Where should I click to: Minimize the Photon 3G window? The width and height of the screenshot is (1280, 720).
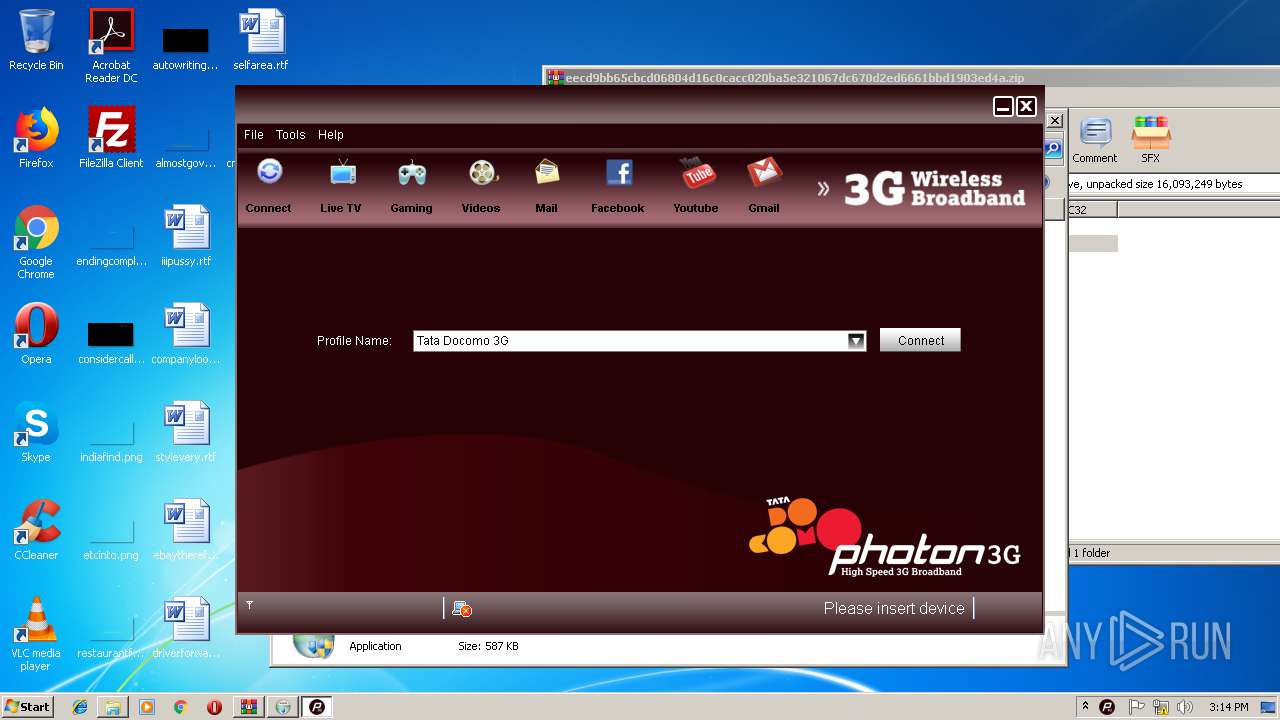[1003, 107]
